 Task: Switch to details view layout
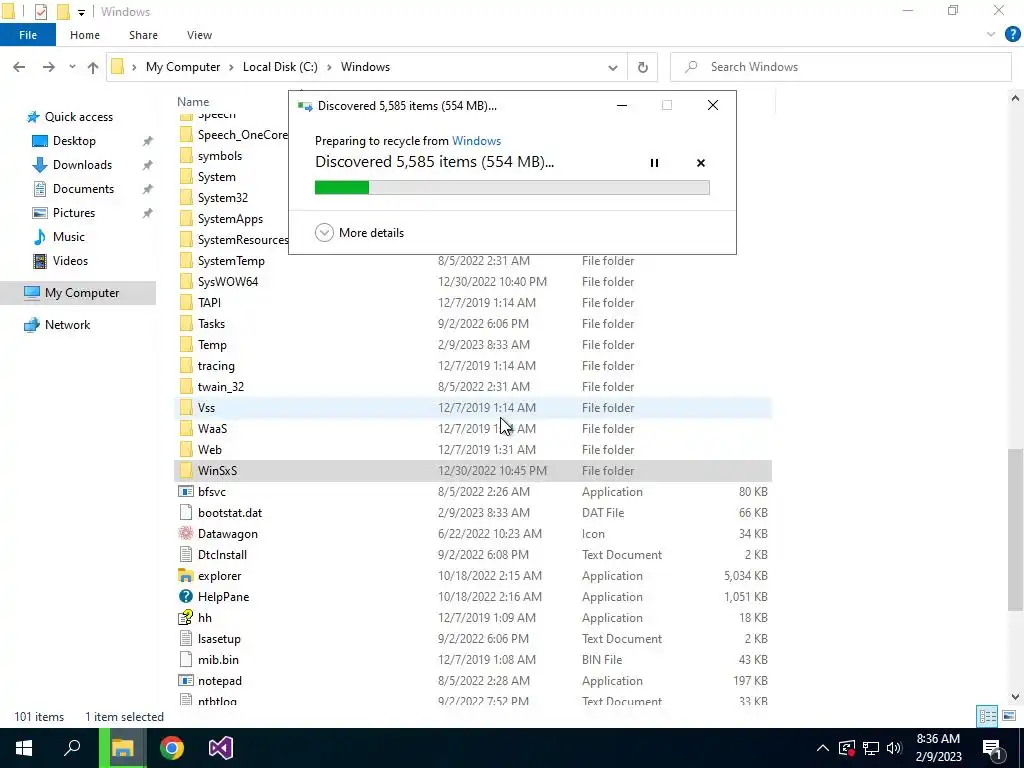tap(987, 716)
